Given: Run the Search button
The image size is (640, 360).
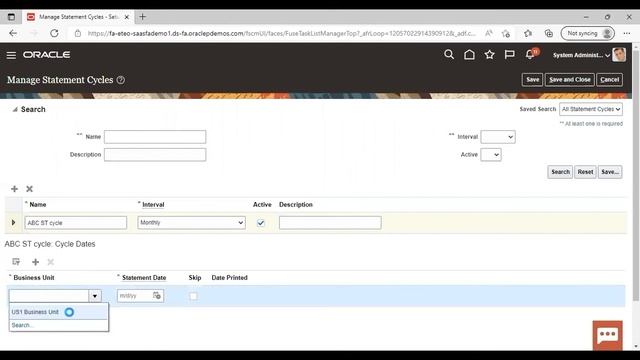Looking at the screenshot, I should [560, 172].
